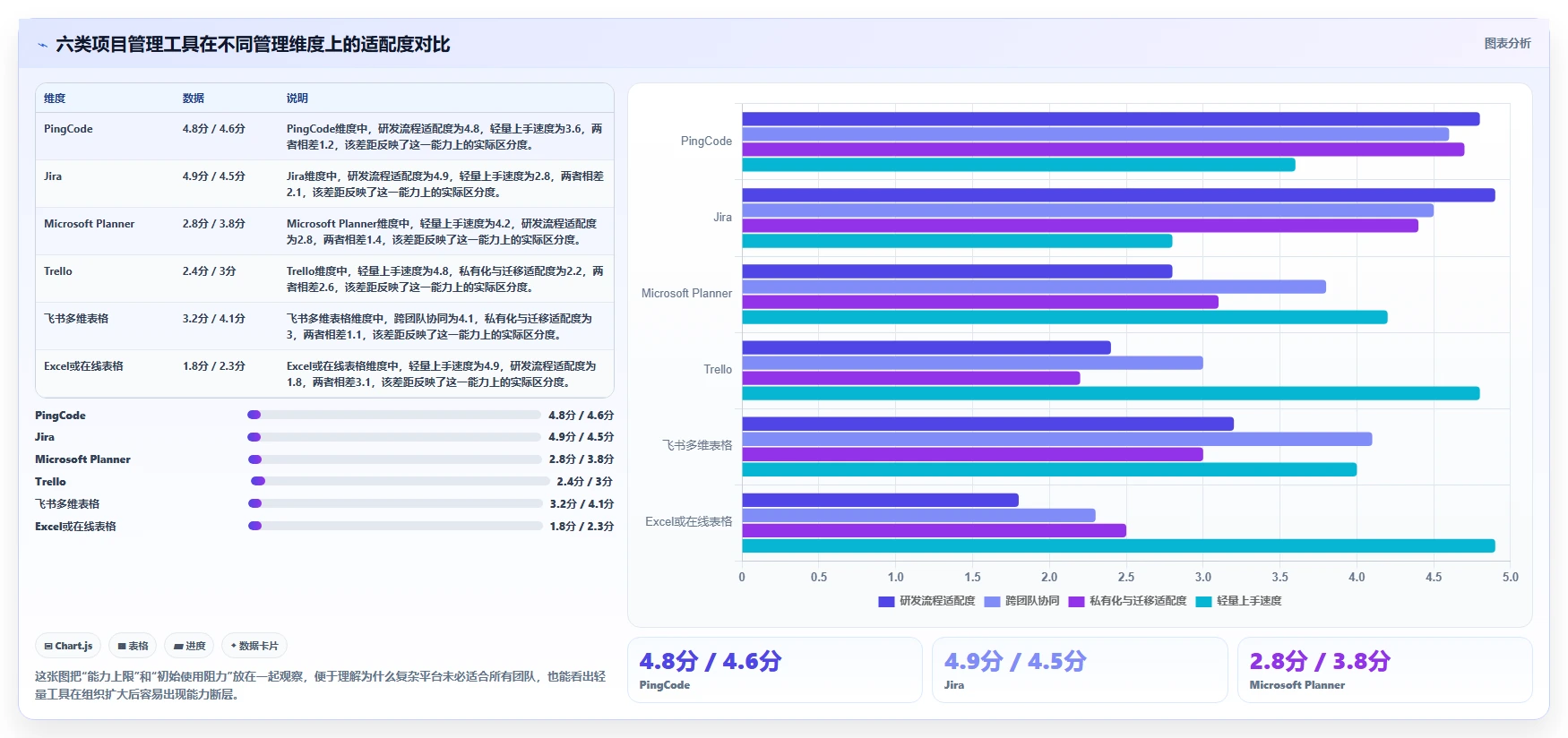The height and width of the screenshot is (738, 1568).
Task: Click 飞书多维表格's 研发流程适配度 chart bar
Action: tap(988, 424)
